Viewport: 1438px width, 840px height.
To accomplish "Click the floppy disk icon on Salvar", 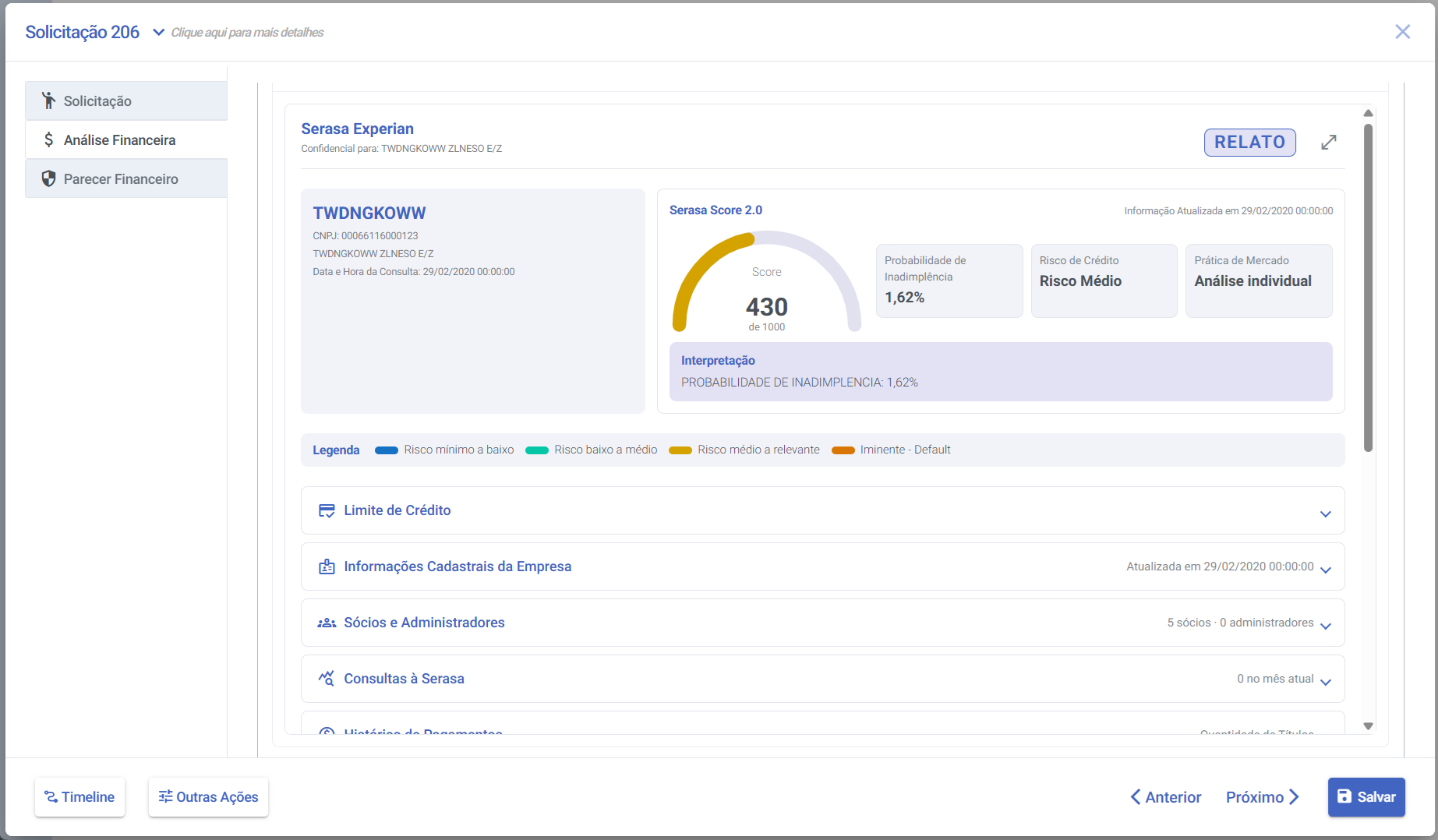I will click(x=1344, y=796).
